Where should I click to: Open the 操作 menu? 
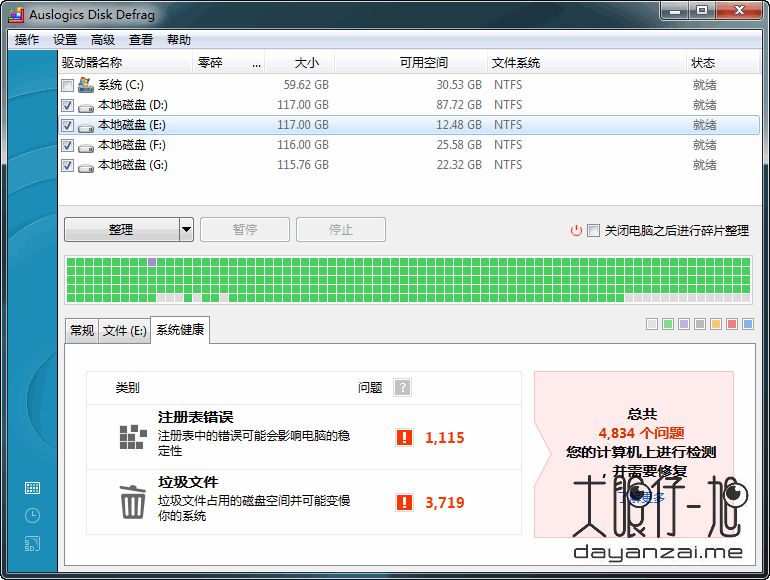click(x=27, y=40)
